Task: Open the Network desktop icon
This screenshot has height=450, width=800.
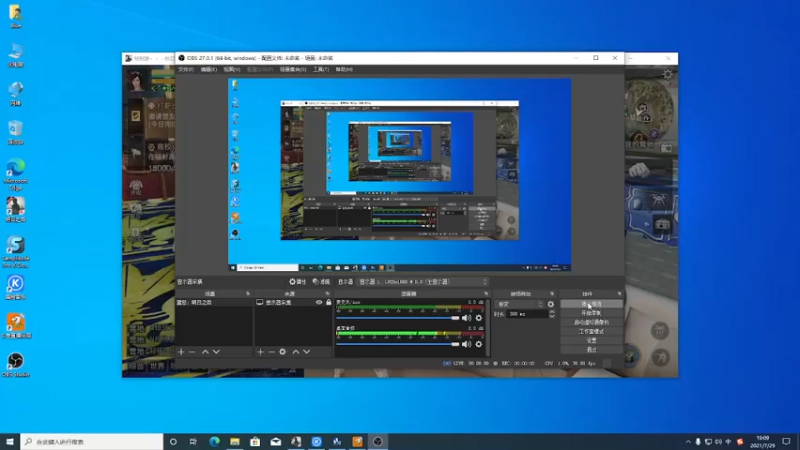Action: [x=15, y=94]
